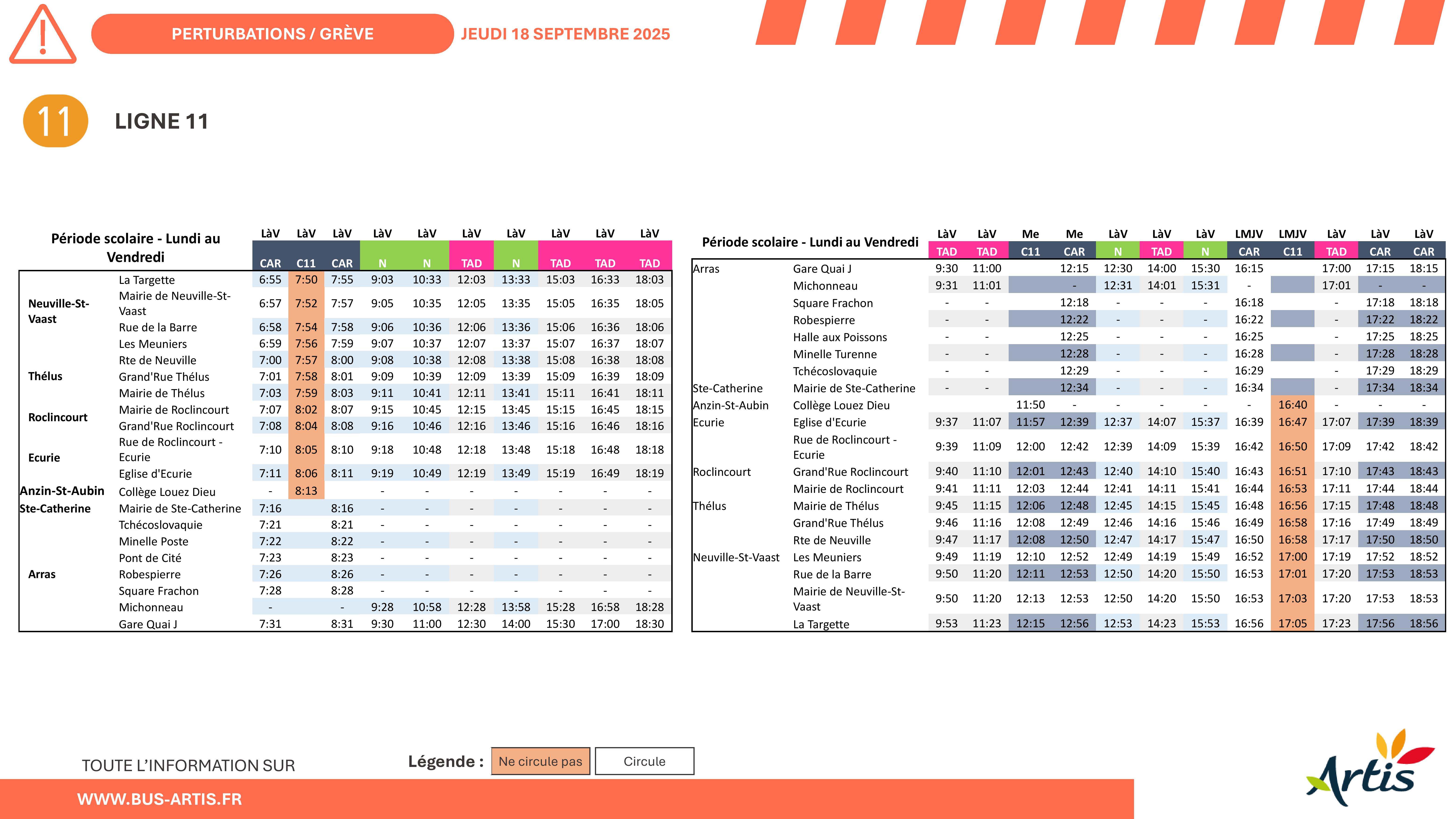Select the 'Square Frachon' stop in the right table
The image size is (1456, 819).
click(833, 304)
